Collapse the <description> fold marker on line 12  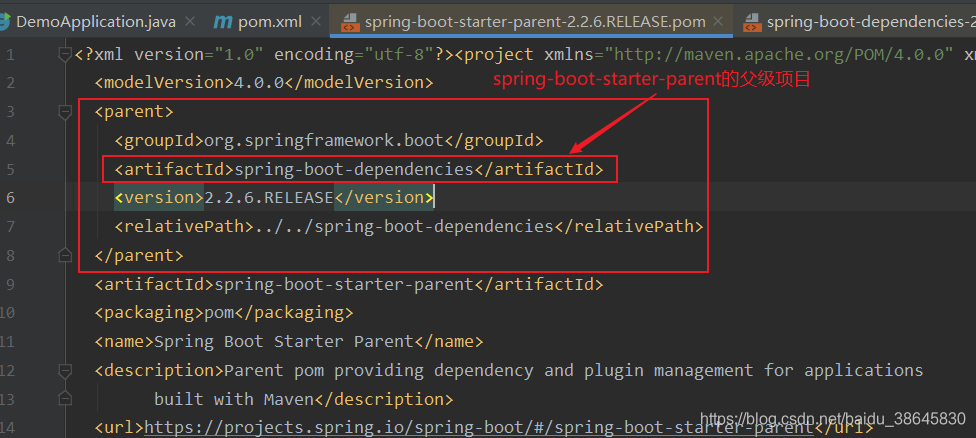65,371
